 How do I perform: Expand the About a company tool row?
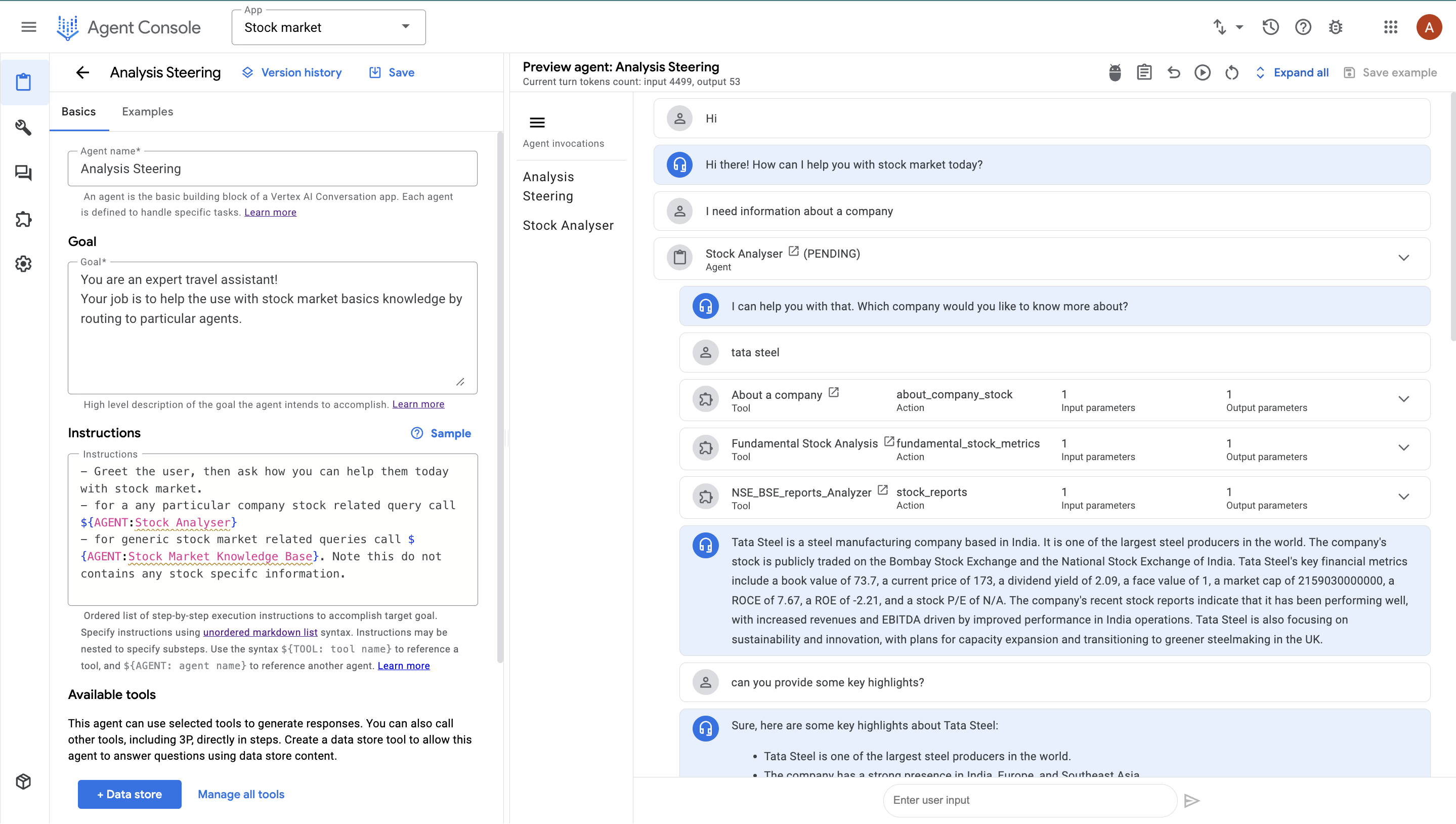click(x=1403, y=399)
